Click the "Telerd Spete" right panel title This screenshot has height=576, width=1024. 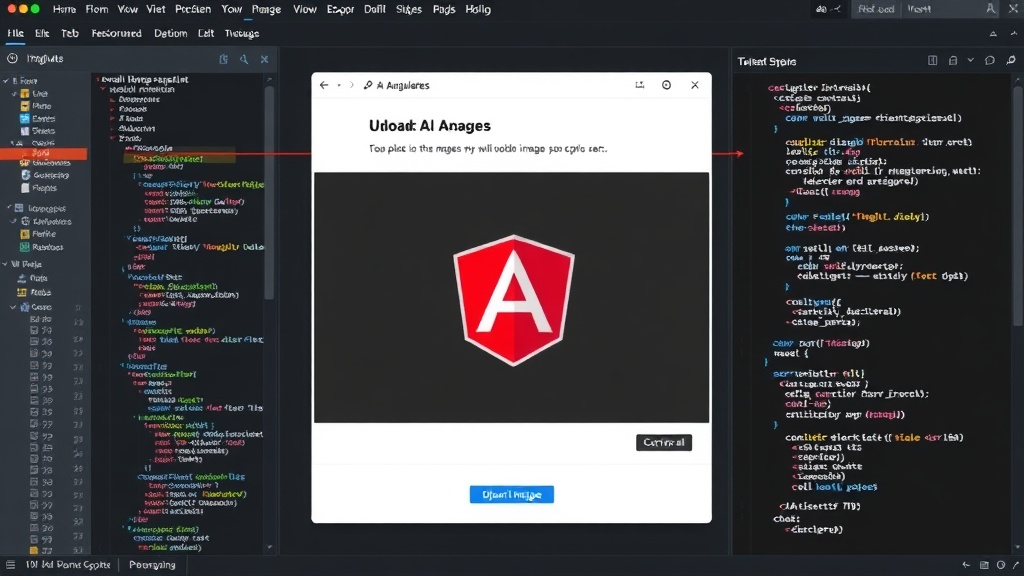(767, 61)
